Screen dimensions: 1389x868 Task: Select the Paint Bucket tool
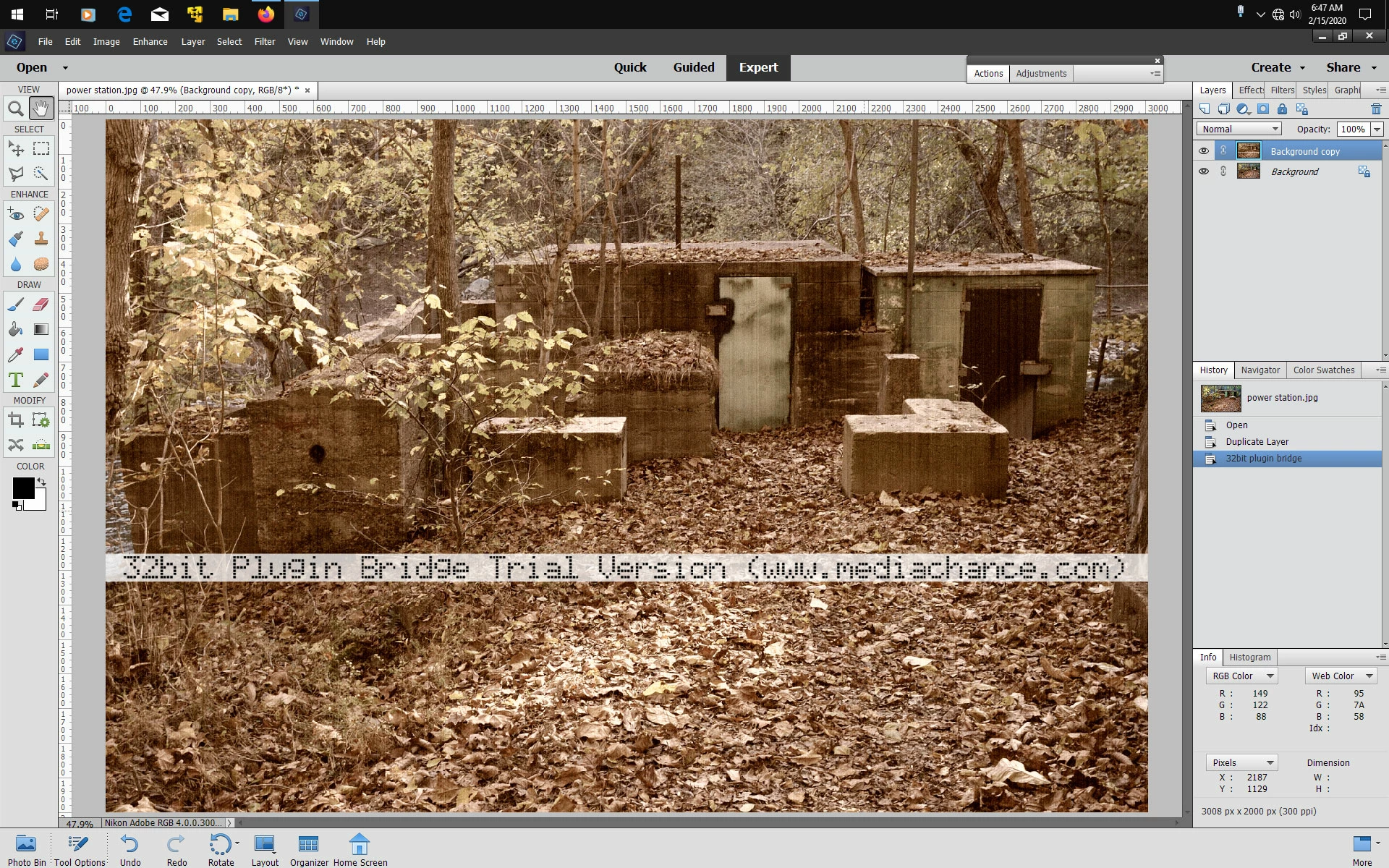[15, 330]
